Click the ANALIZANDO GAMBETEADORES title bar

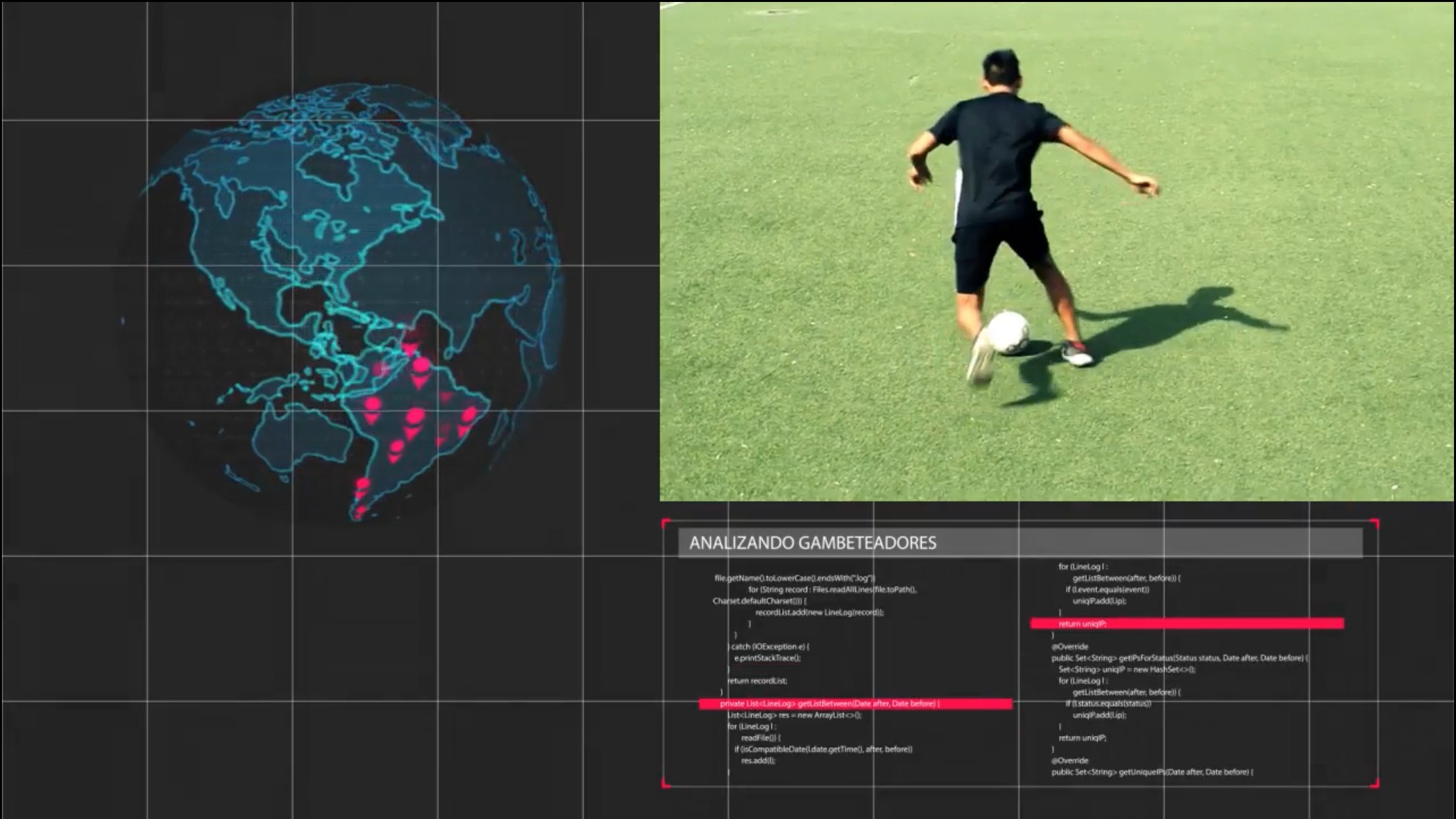coord(1020,543)
